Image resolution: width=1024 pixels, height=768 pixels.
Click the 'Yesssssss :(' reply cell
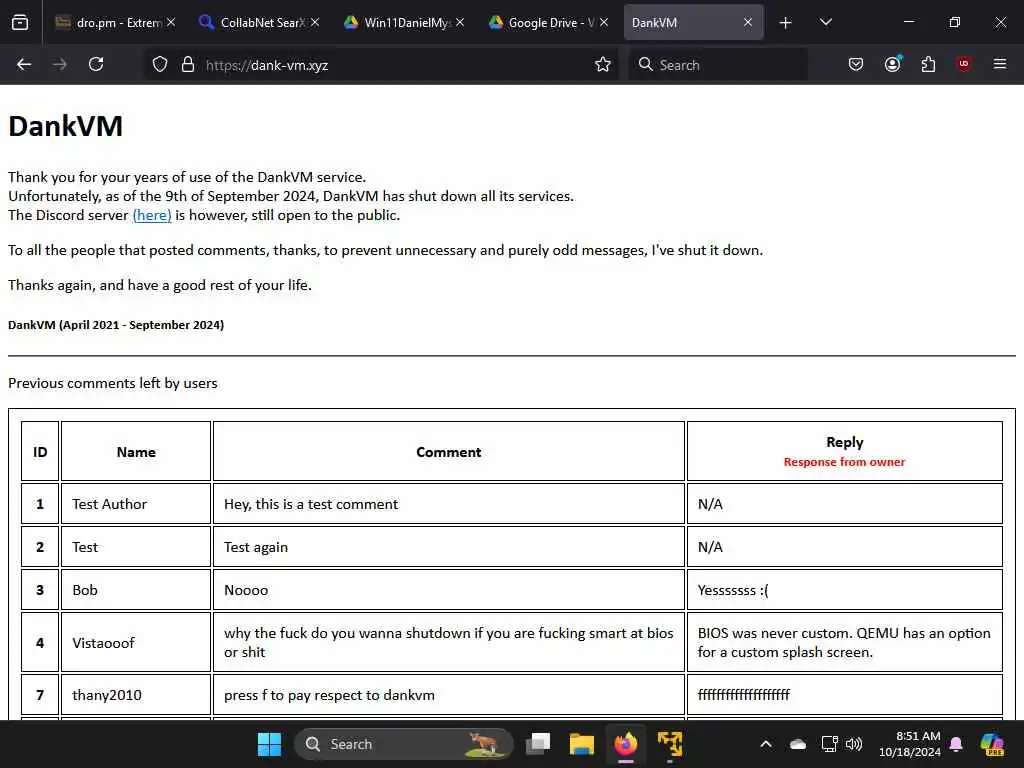844,590
